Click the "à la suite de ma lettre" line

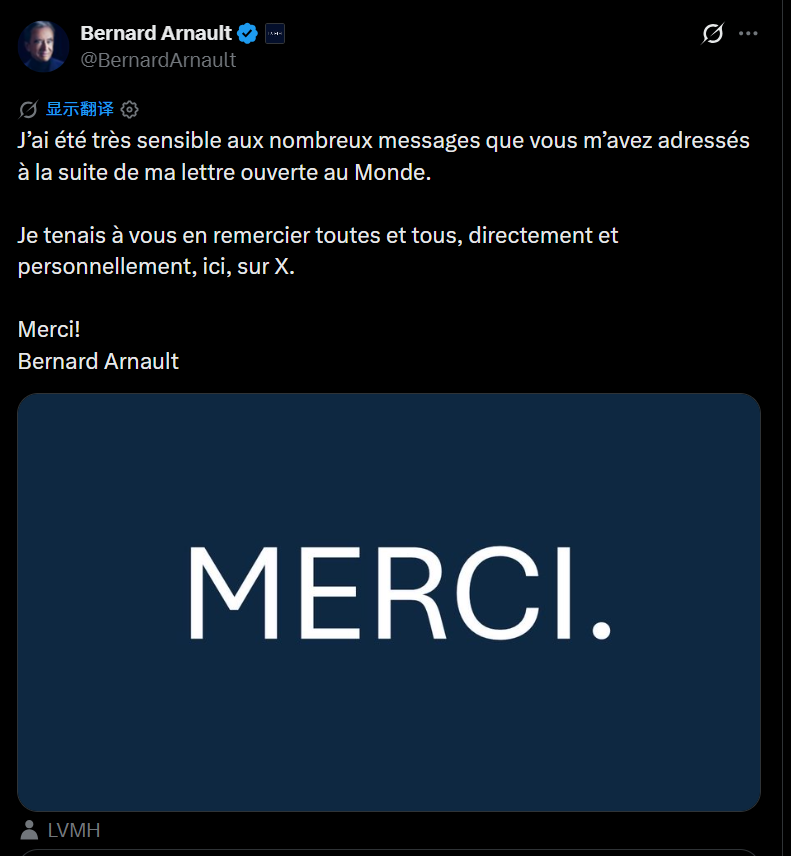pyautogui.click(x=224, y=173)
